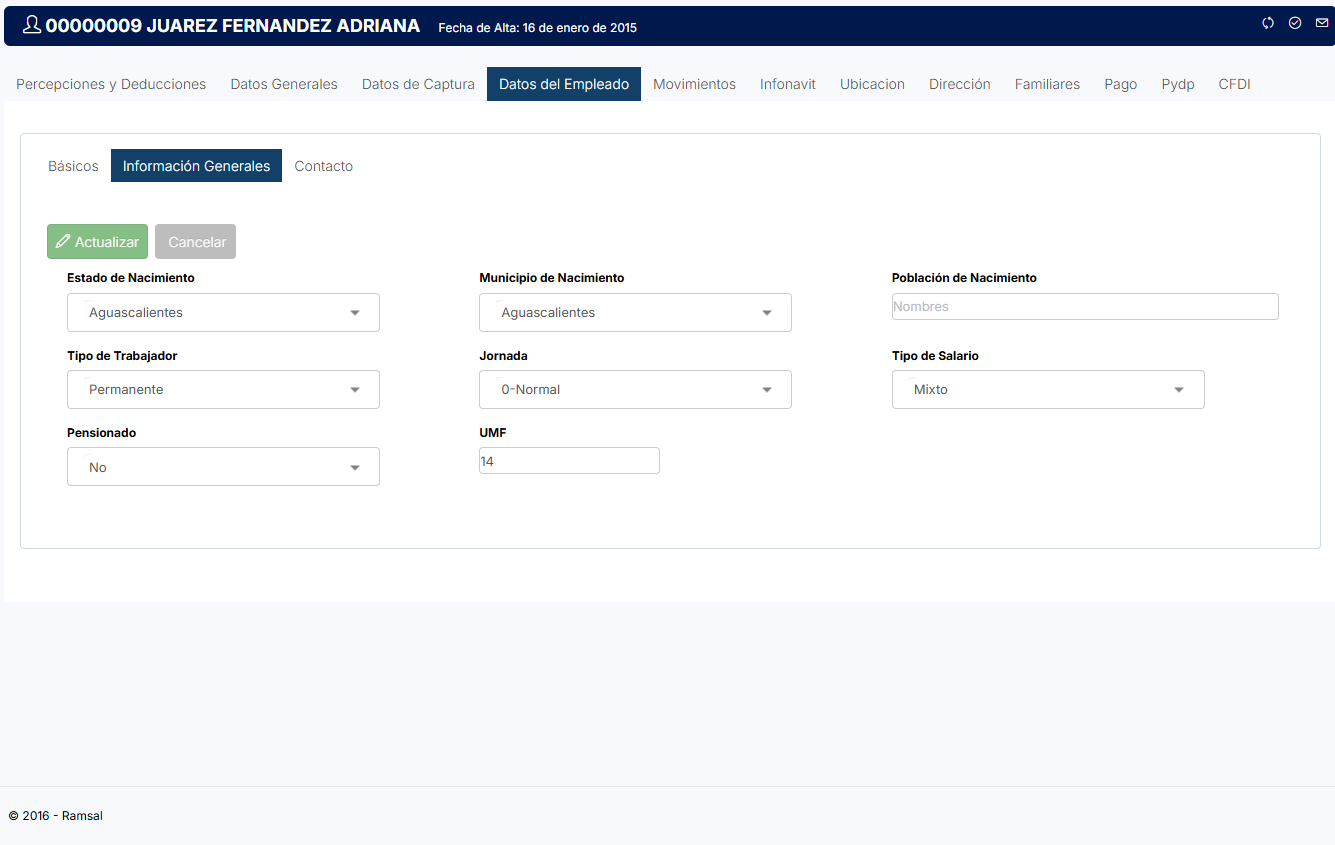Switch to the Contacto sub-tab
This screenshot has height=845, width=1335.
tap(323, 166)
